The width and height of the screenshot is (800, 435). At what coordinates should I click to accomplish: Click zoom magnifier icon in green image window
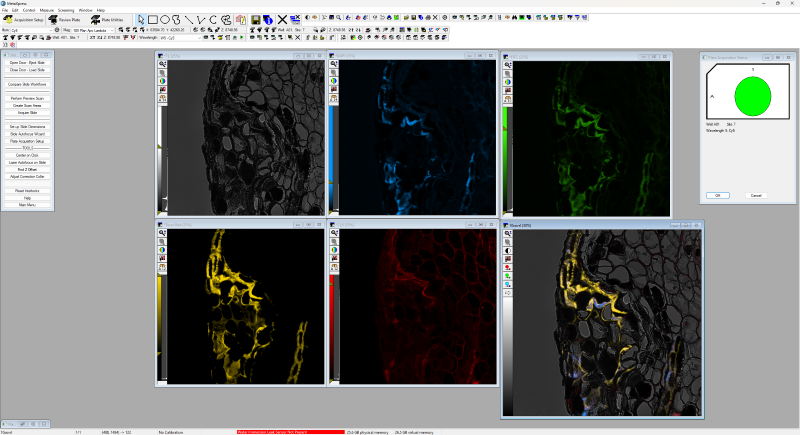[508, 63]
